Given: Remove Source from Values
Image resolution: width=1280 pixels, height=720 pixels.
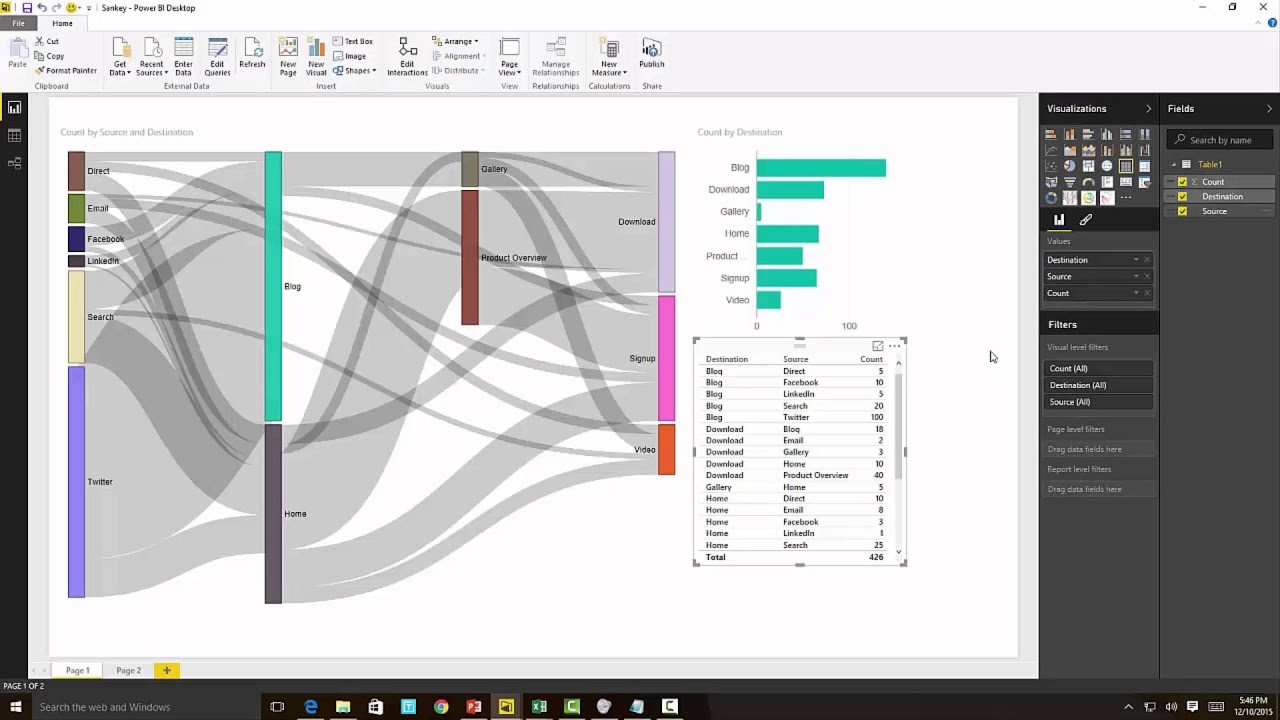Looking at the screenshot, I should (1147, 277).
